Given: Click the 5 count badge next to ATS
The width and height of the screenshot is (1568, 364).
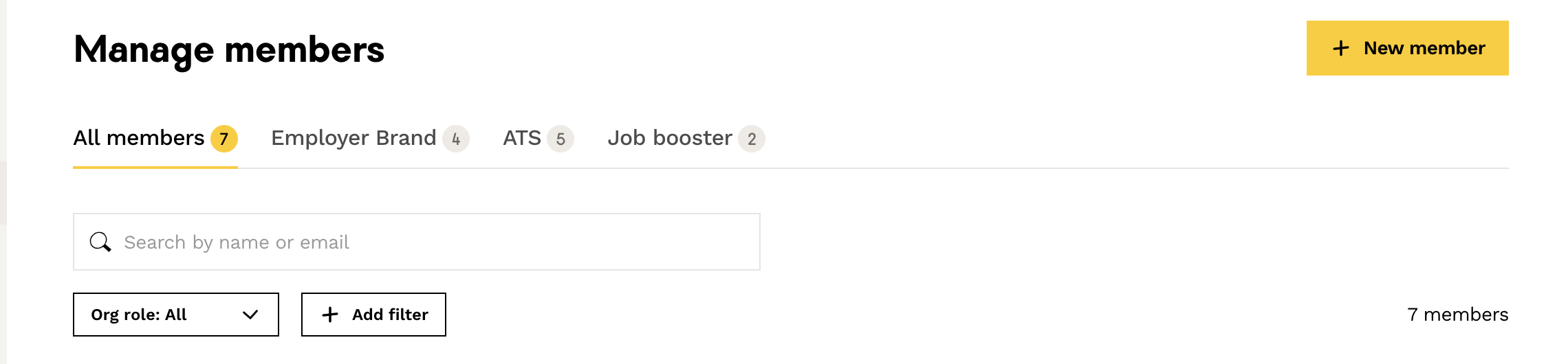Looking at the screenshot, I should (x=560, y=139).
